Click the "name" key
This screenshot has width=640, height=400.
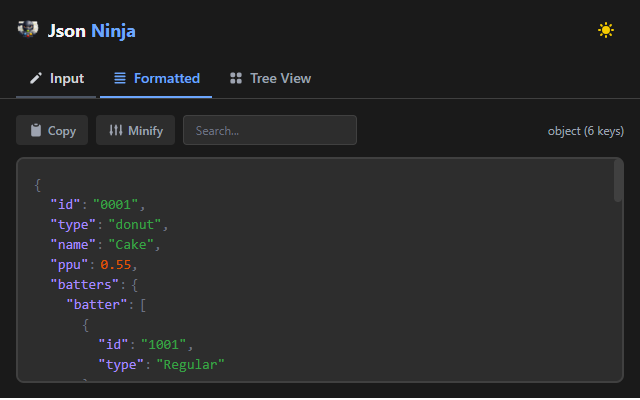pos(73,244)
